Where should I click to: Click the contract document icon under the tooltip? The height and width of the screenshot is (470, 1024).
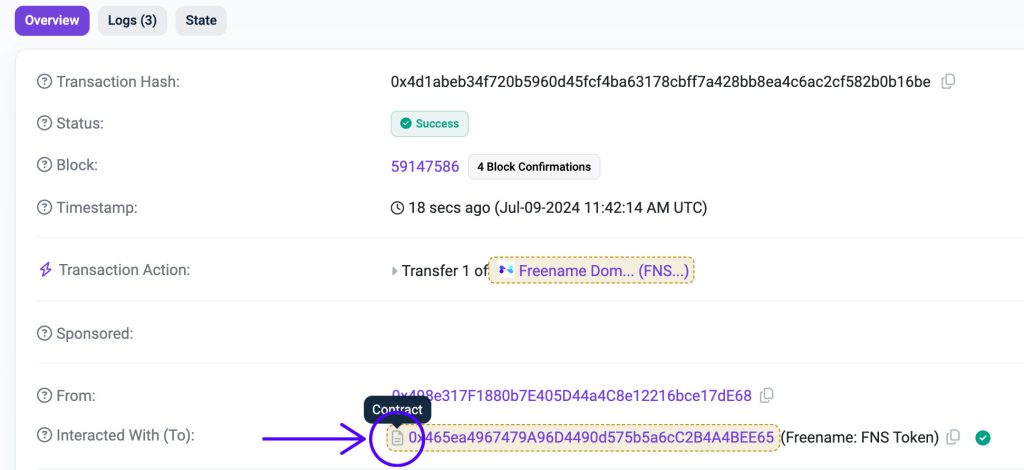pos(397,438)
